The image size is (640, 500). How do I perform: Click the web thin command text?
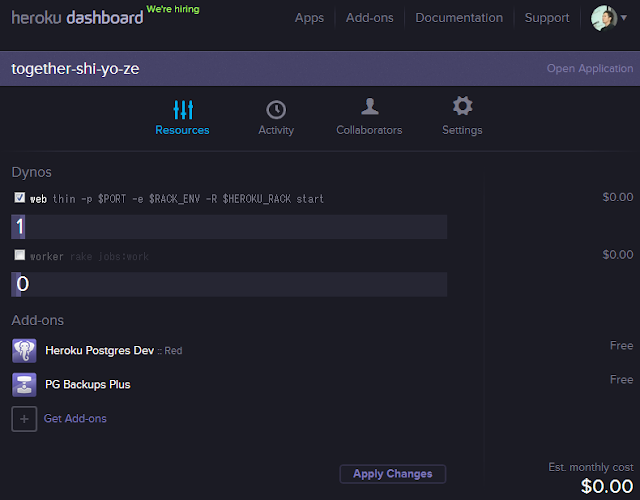[x=177, y=199]
